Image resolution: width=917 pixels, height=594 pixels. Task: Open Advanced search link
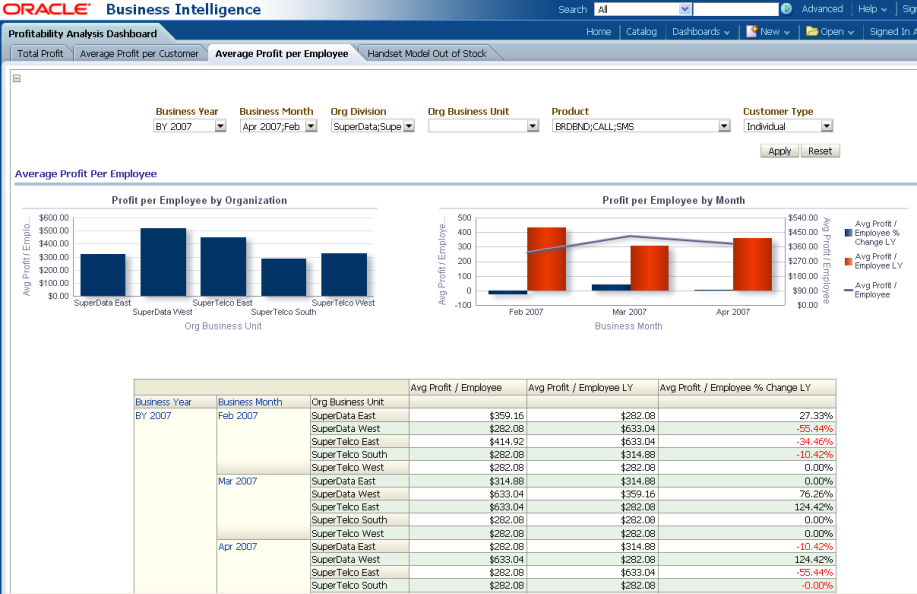822,9
